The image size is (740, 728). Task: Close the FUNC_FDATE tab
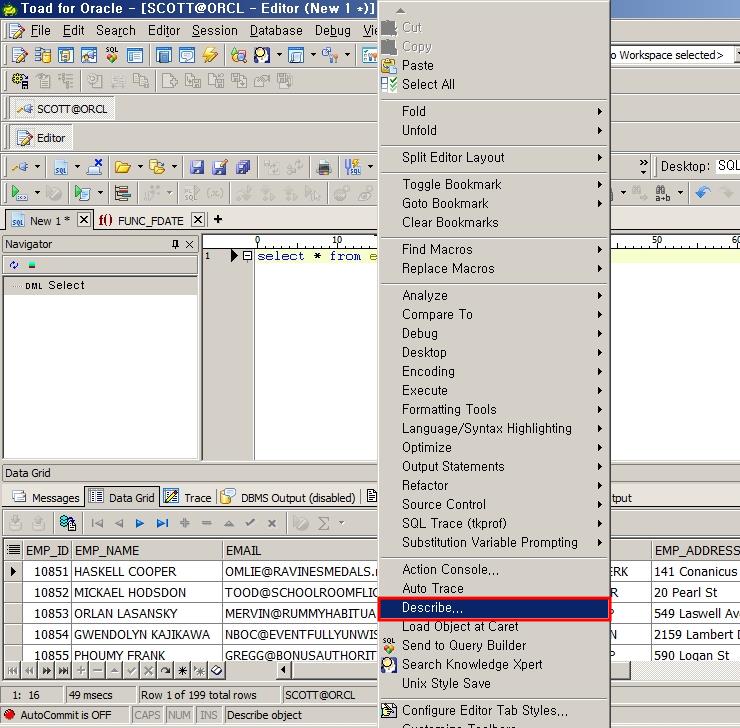(198, 220)
